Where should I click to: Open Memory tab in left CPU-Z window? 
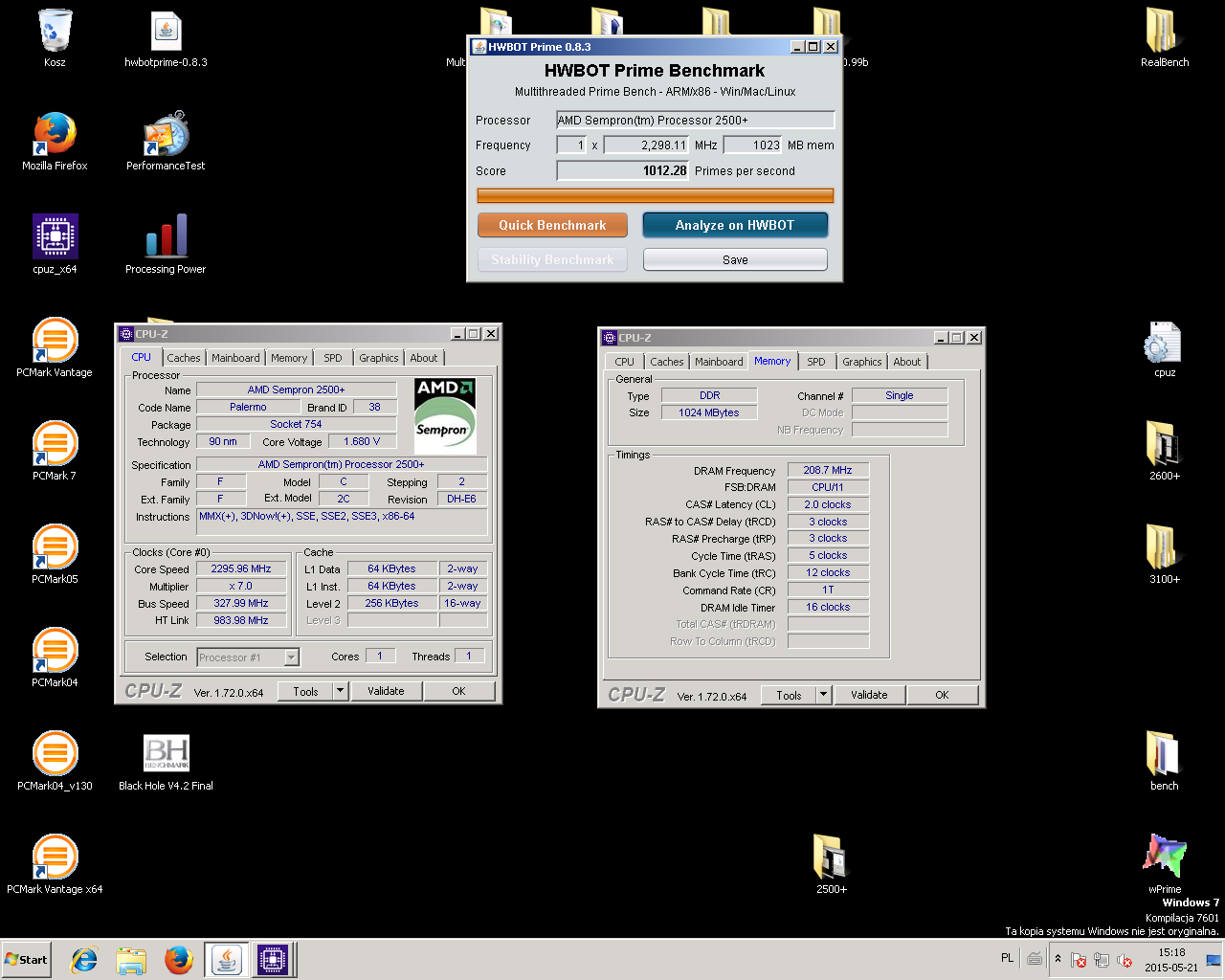[x=289, y=358]
